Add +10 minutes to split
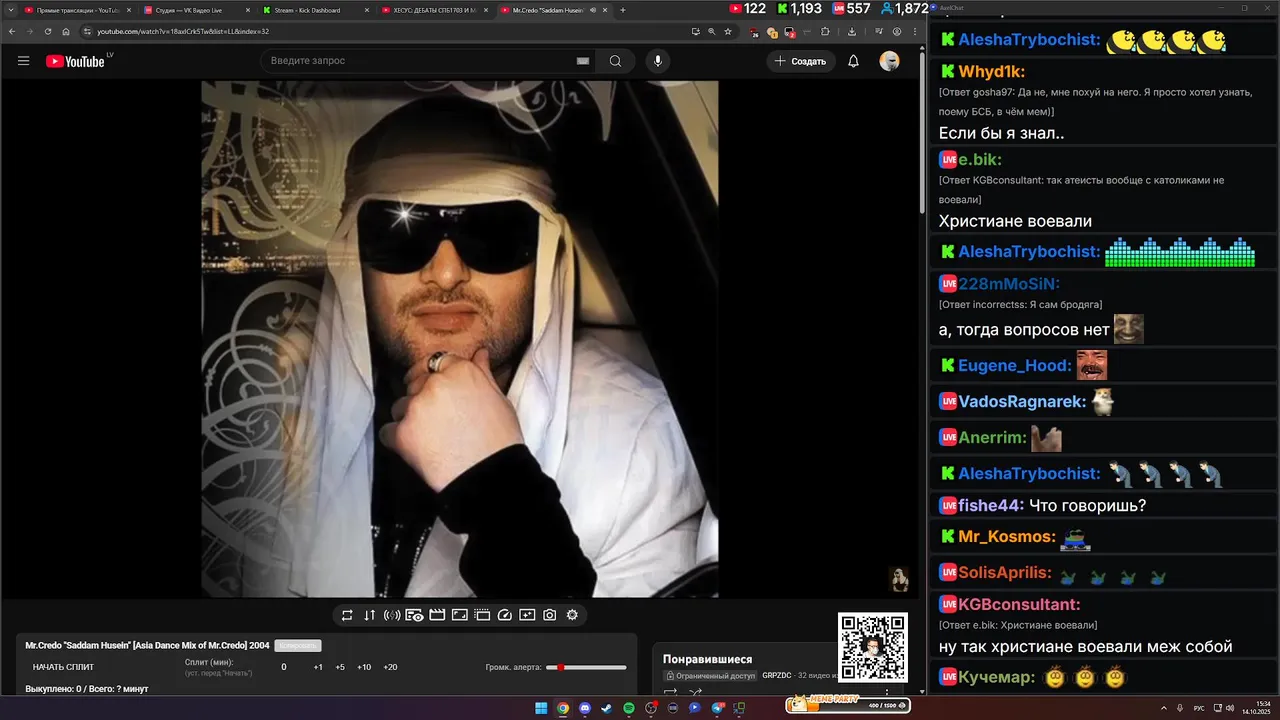This screenshot has width=1280, height=720. tap(364, 667)
